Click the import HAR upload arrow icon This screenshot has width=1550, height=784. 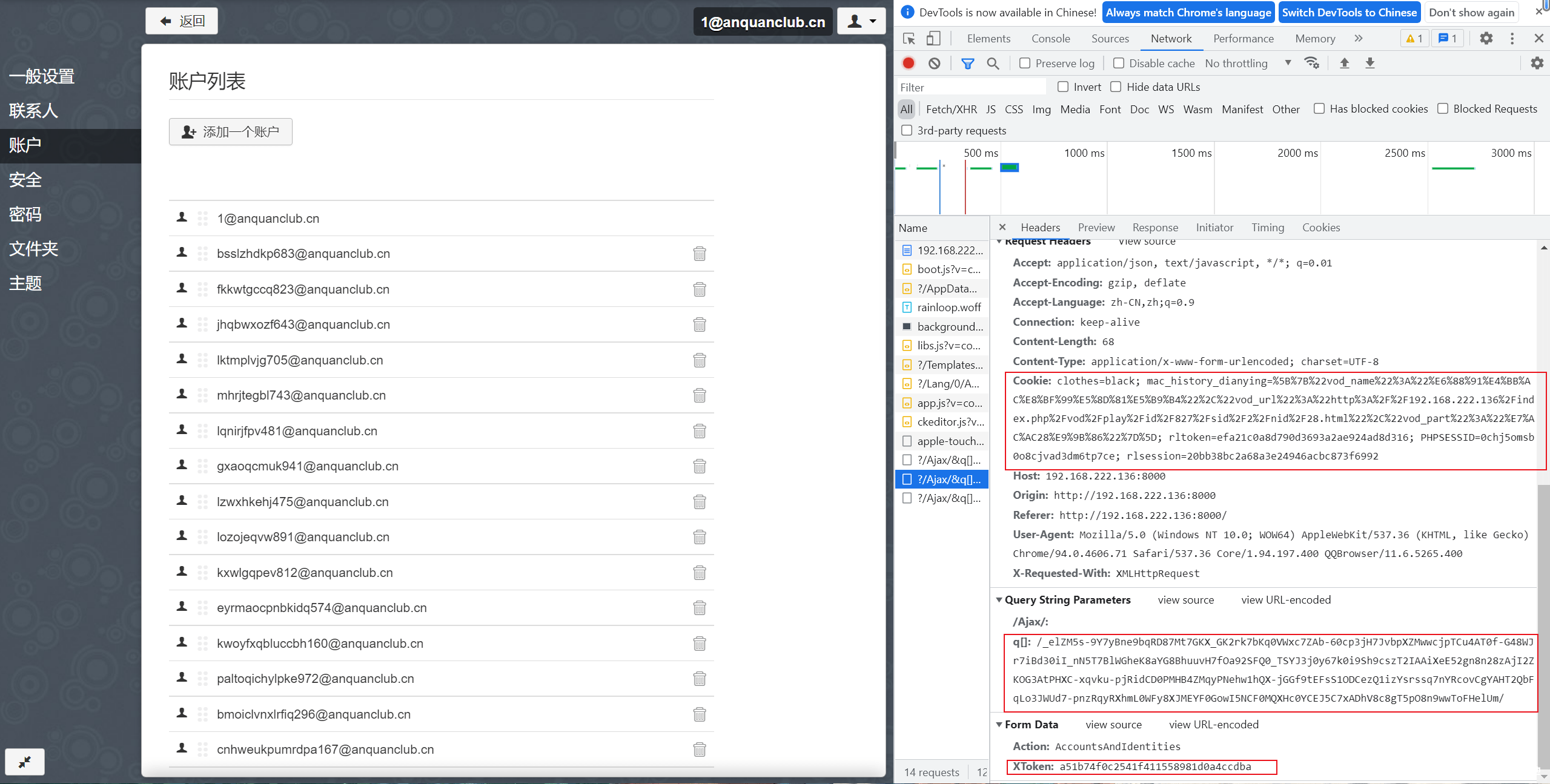click(1344, 63)
